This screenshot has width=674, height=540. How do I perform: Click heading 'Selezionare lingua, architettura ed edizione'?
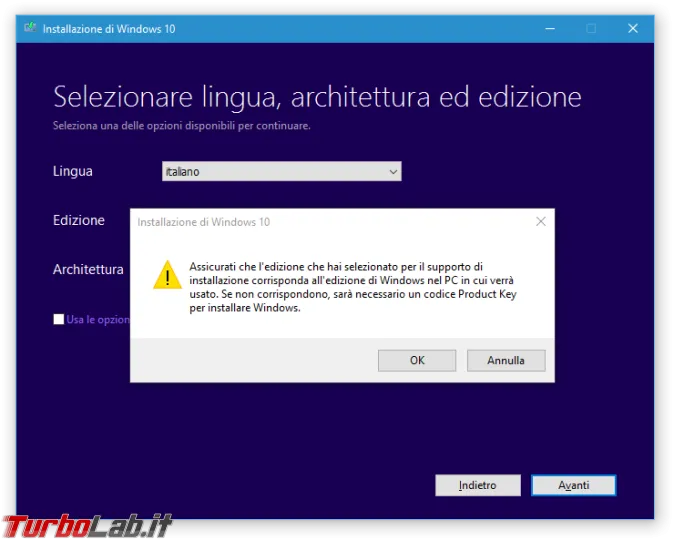tap(317, 97)
